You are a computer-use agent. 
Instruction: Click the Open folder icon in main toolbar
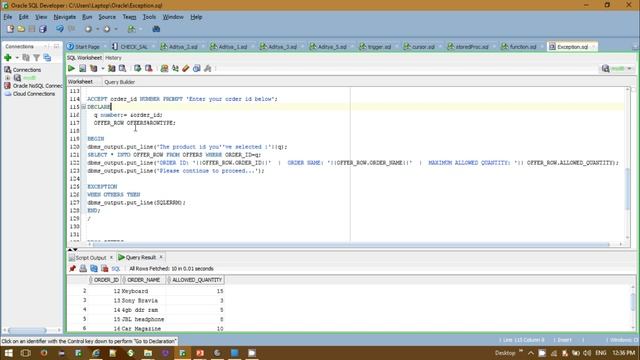pyautogui.click(x=21, y=29)
